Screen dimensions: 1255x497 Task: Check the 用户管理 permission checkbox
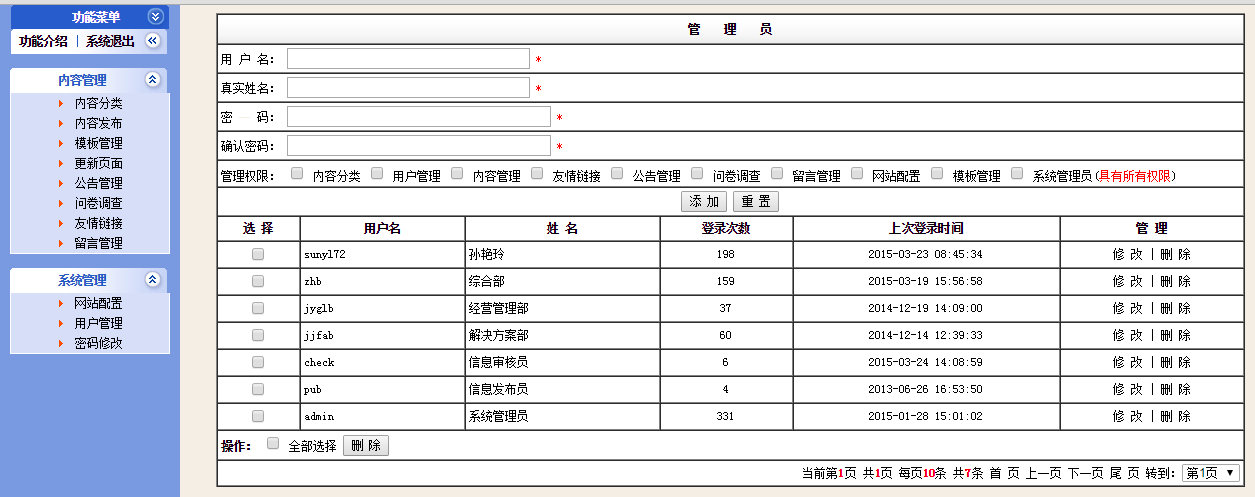tap(377, 173)
